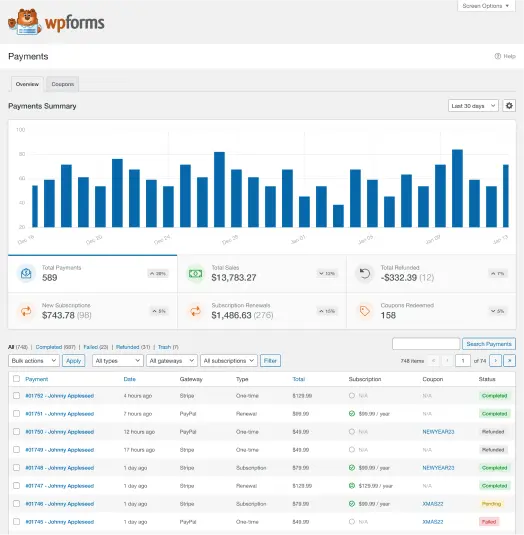Image resolution: width=524 pixels, height=535 pixels.
Task: Select the New Subscriptions cycle icon
Action: (26, 311)
